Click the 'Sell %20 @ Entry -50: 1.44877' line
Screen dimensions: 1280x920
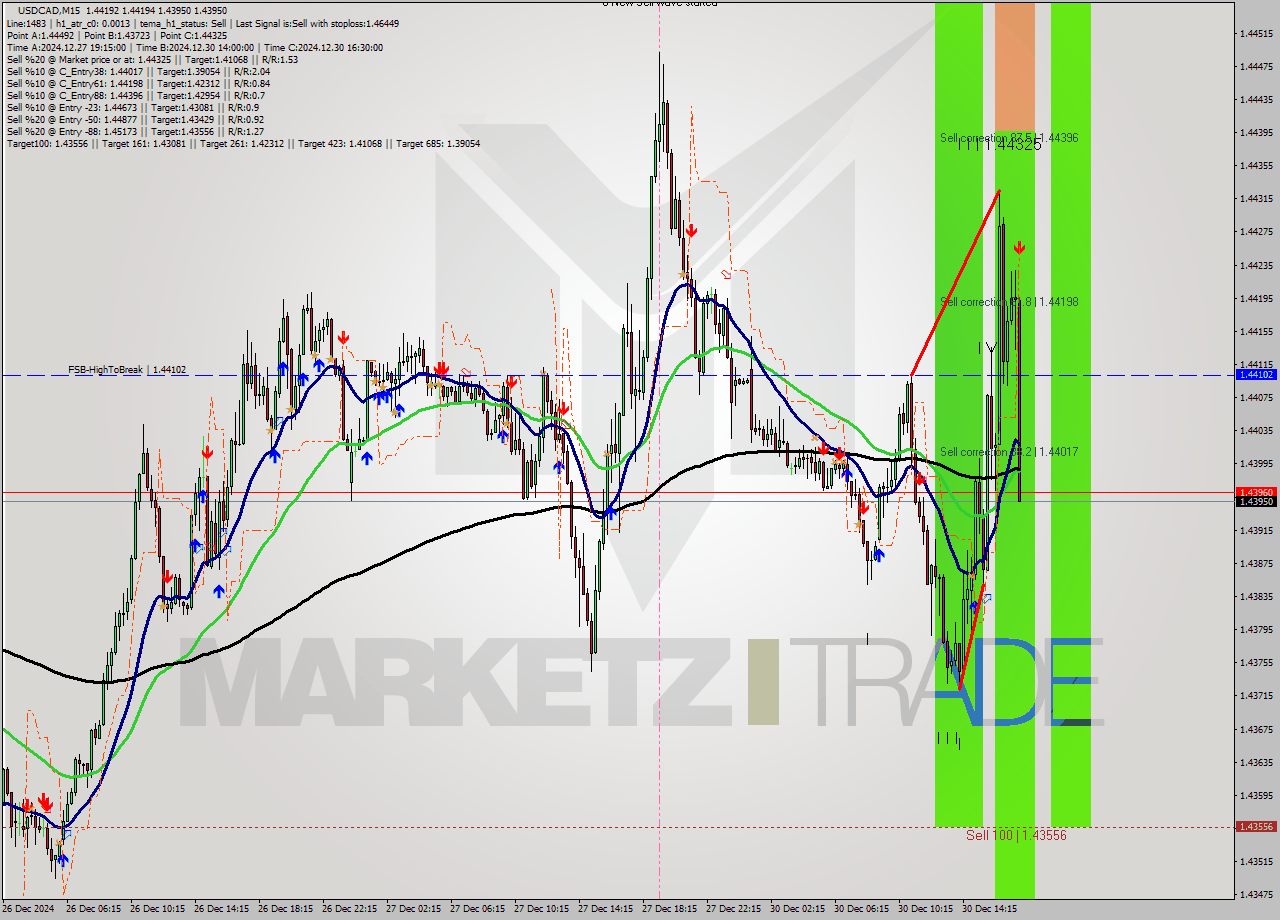coord(135,119)
